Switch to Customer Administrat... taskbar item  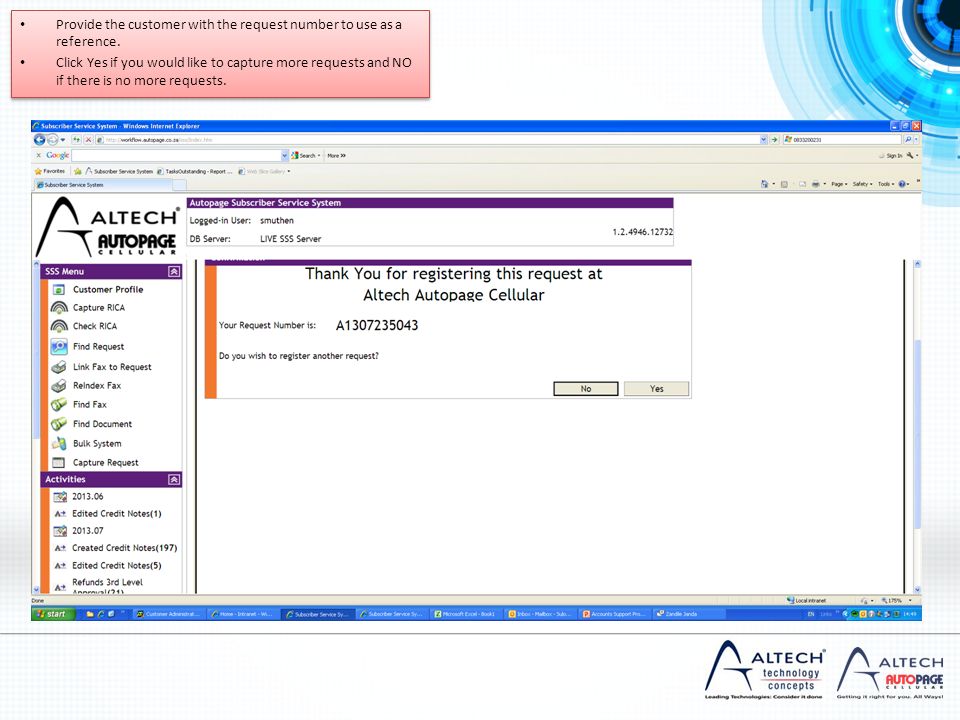(x=168, y=613)
